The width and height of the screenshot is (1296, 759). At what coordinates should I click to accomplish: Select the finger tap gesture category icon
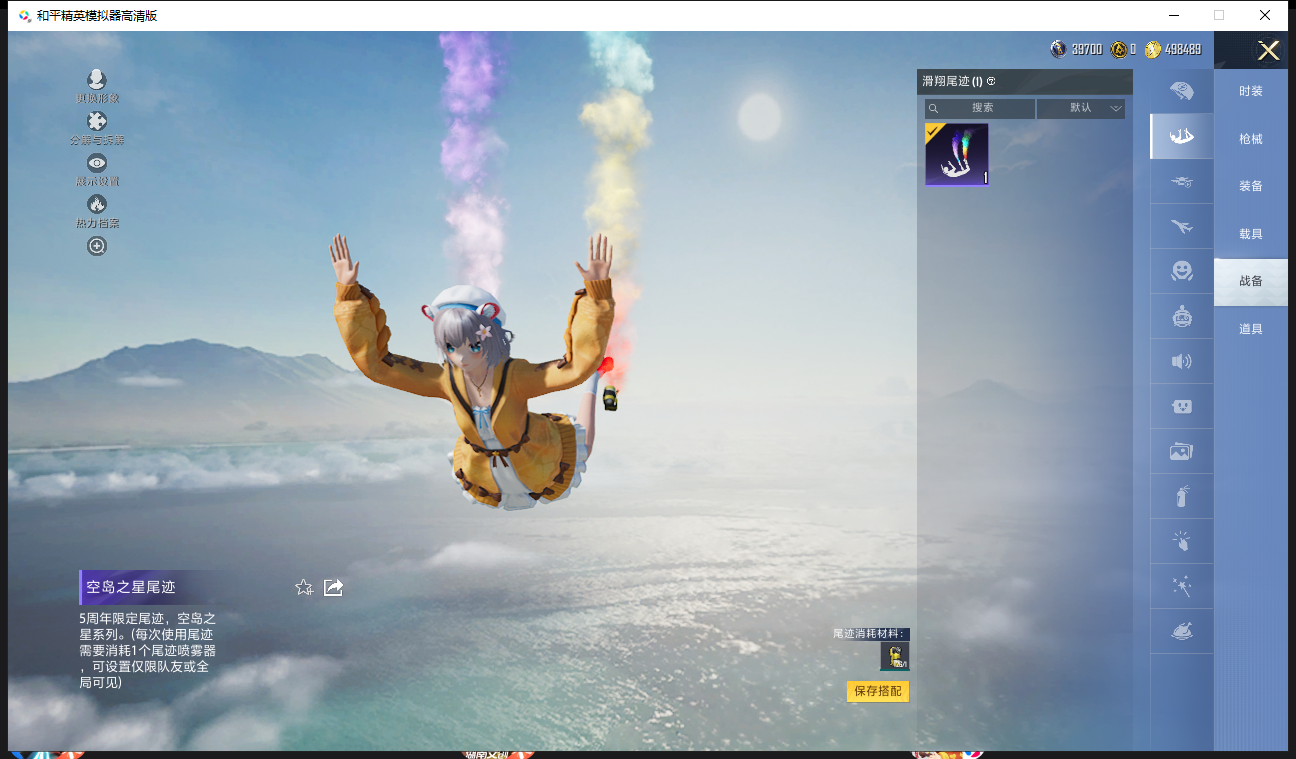coord(1181,541)
